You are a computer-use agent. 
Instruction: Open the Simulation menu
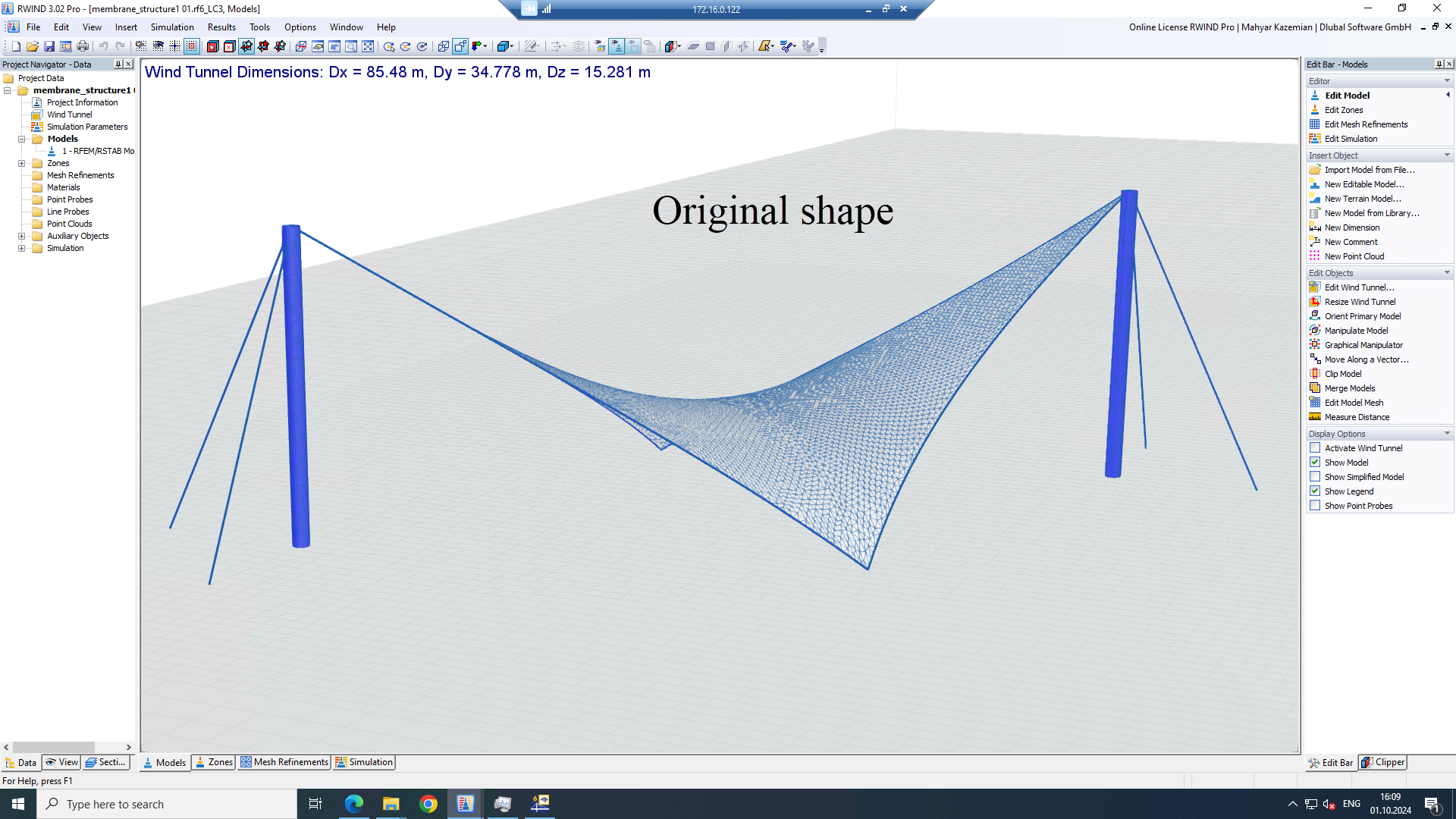172,27
